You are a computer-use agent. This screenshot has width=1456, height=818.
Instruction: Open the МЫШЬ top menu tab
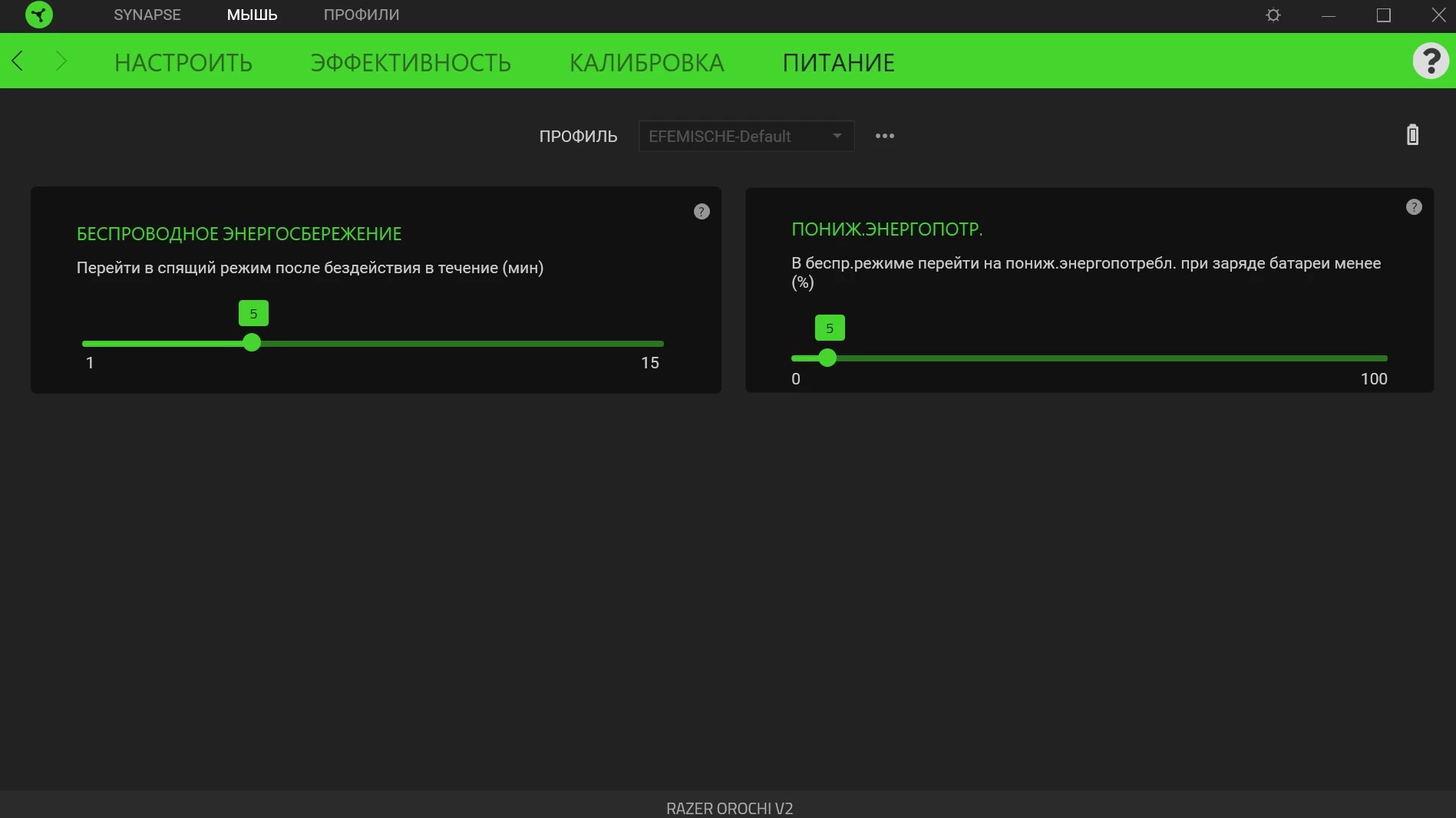tap(252, 15)
